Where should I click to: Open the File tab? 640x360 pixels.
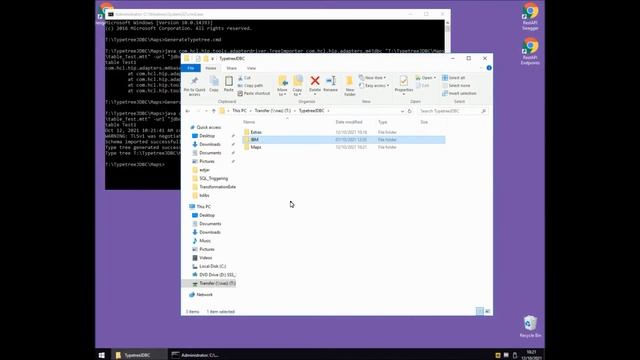click(191, 68)
